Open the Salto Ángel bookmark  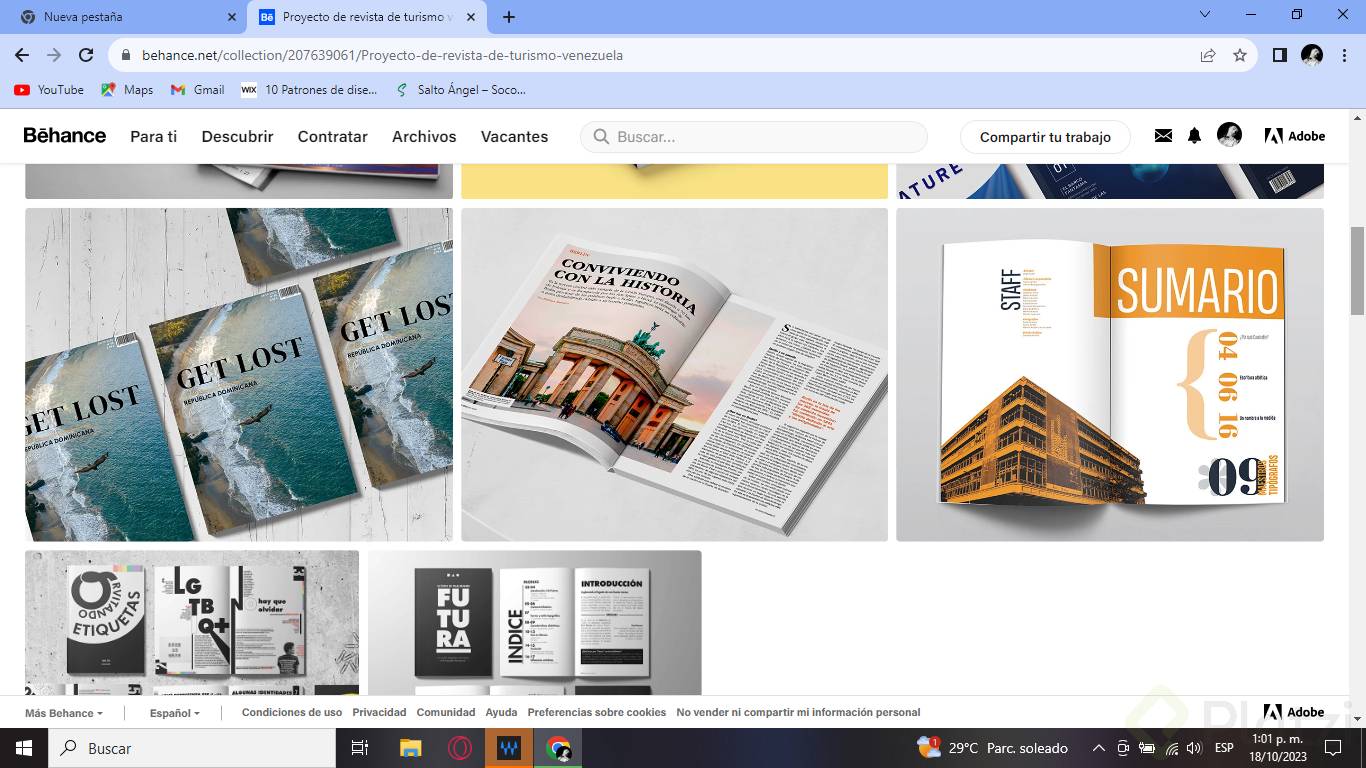[x=460, y=90]
